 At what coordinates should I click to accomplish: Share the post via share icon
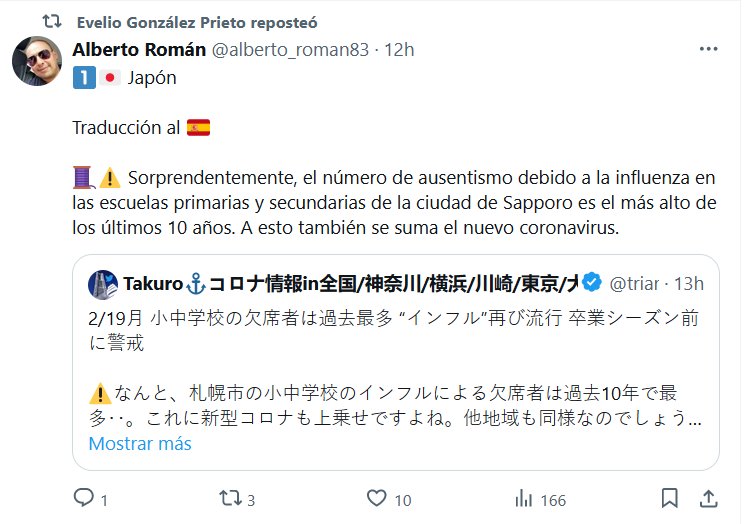(x=707, y=497)
